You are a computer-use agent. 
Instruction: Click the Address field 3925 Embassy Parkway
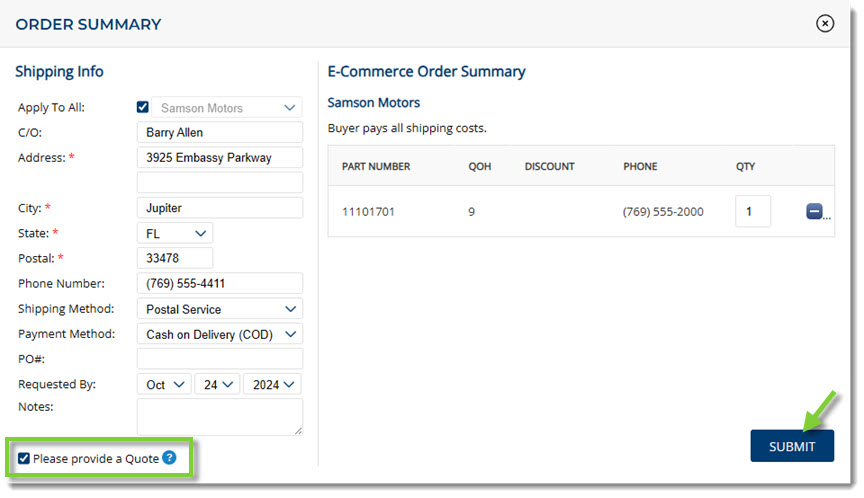pyautogui.click(x=220, y=158)
